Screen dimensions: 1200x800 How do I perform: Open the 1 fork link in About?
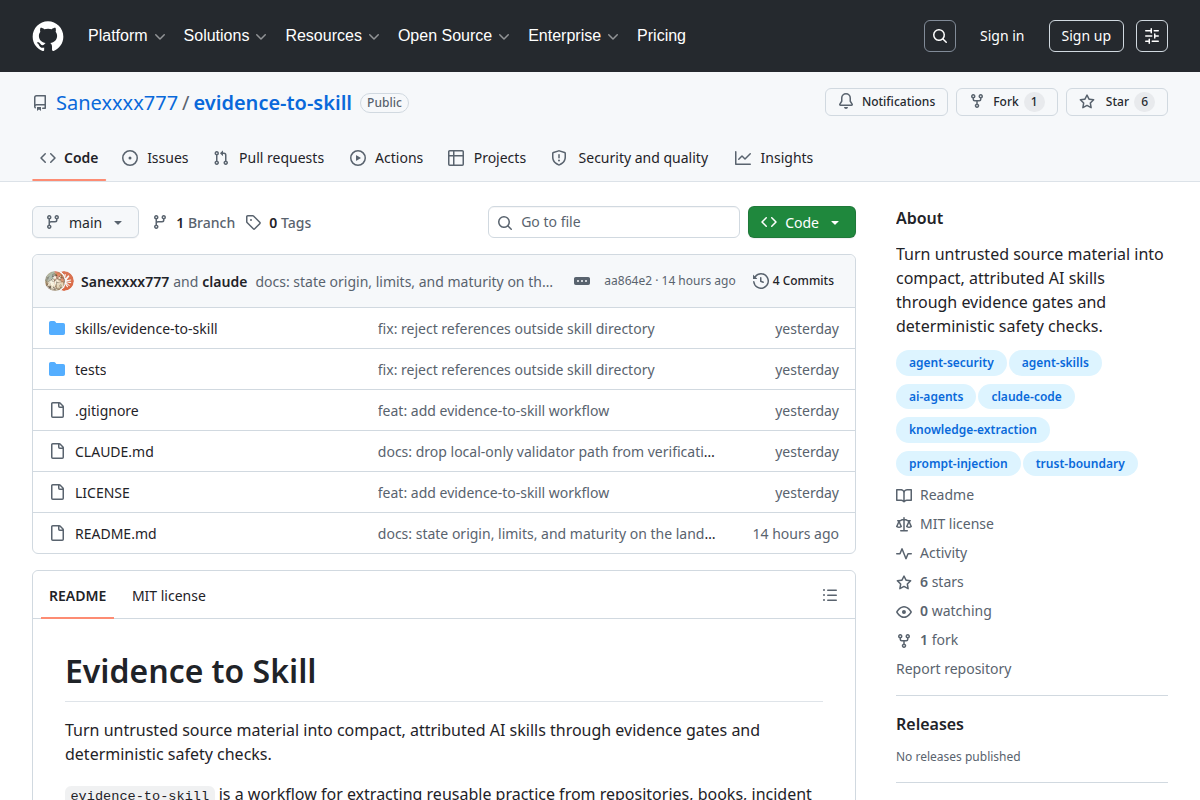939,640
